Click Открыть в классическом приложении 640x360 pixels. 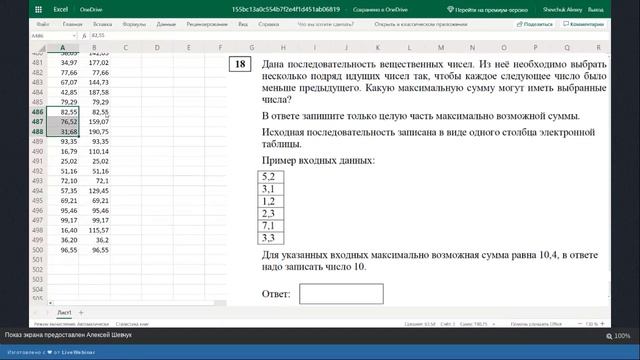point(421,24)
